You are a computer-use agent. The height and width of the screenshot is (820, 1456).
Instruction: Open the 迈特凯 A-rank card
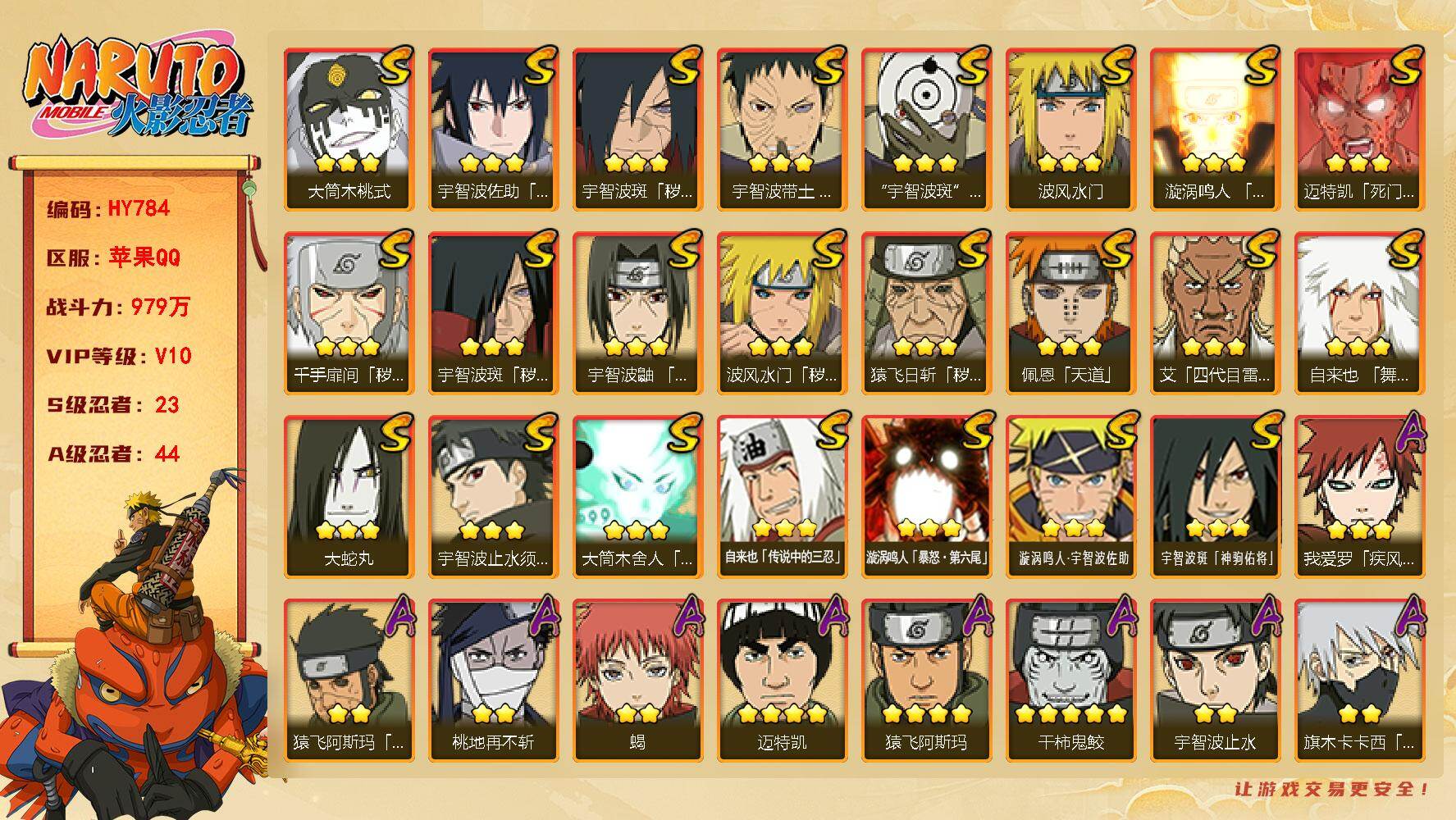pos(782,681)
